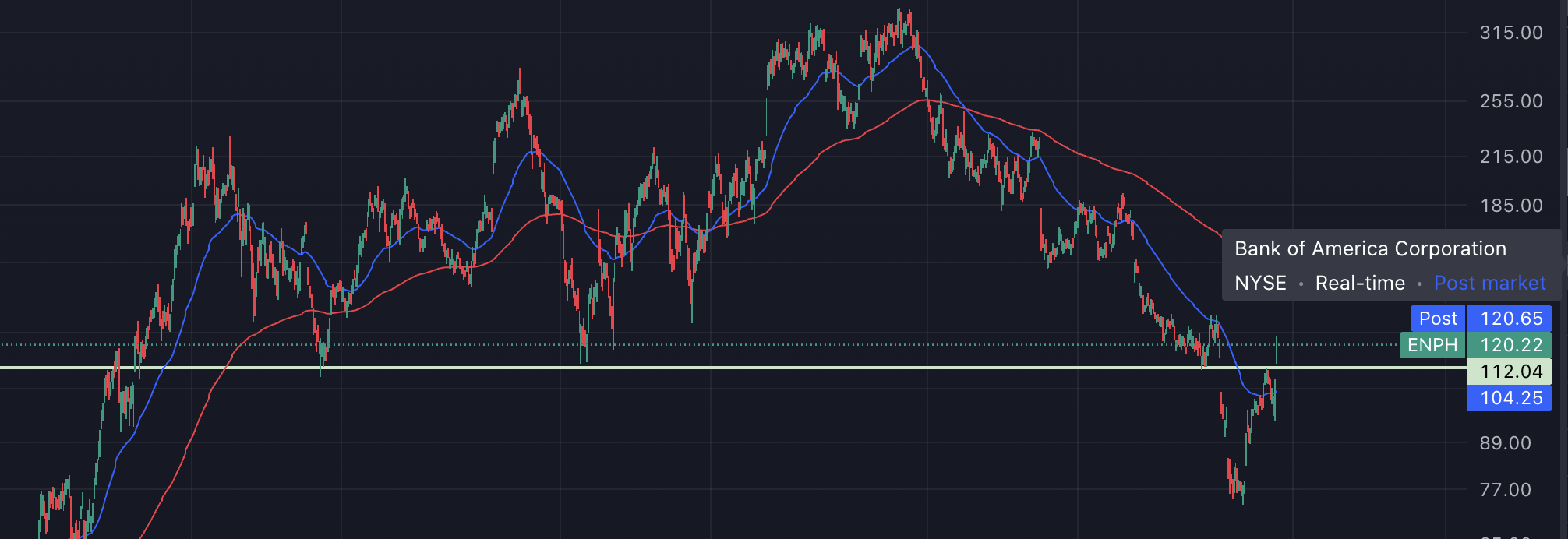Select the pale green horizontal line drawing

point(701,368)
